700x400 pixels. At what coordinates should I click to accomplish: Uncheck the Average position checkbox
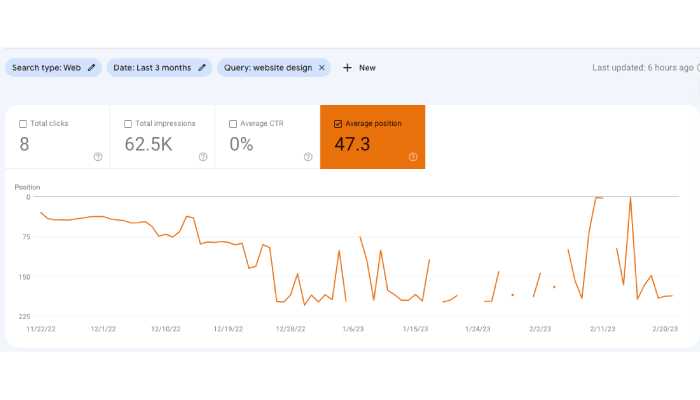coord(337,124)
